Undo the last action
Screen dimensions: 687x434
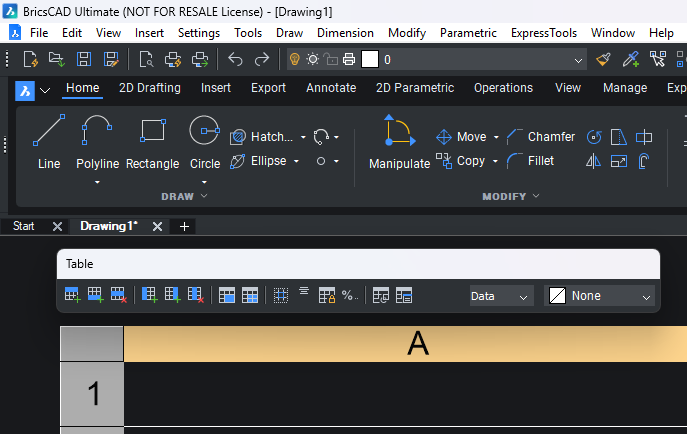(235, 59)
